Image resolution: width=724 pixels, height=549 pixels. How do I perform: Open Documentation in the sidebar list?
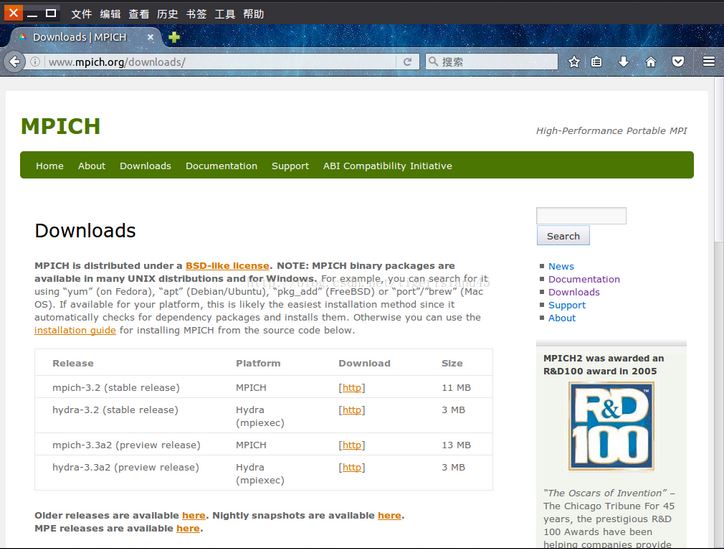coord(584,279)
